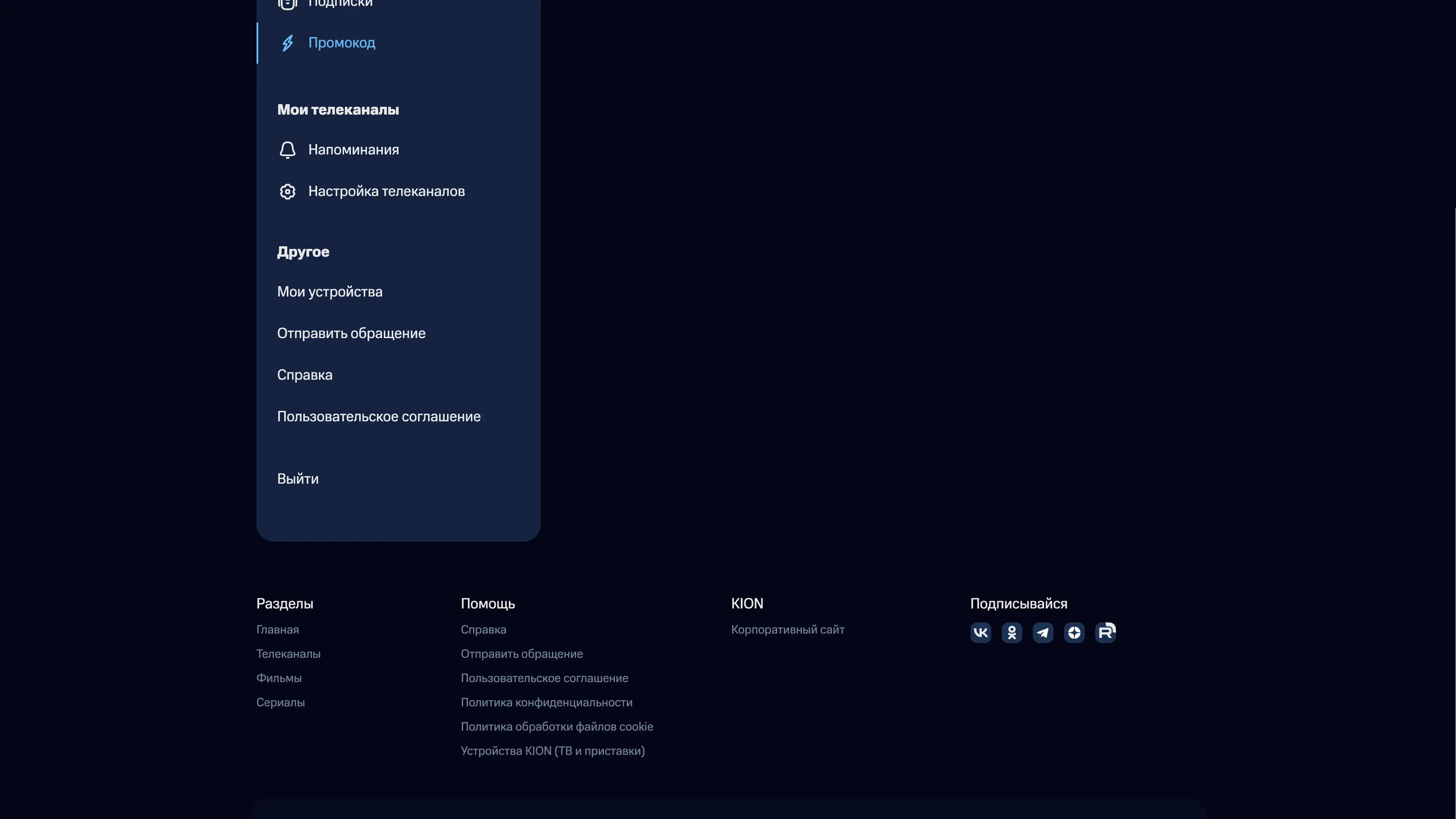Viewport: 1456px width, 819px height.
Task: Open Политика конфиденциальности footer link
Action: tap(546, 703)
